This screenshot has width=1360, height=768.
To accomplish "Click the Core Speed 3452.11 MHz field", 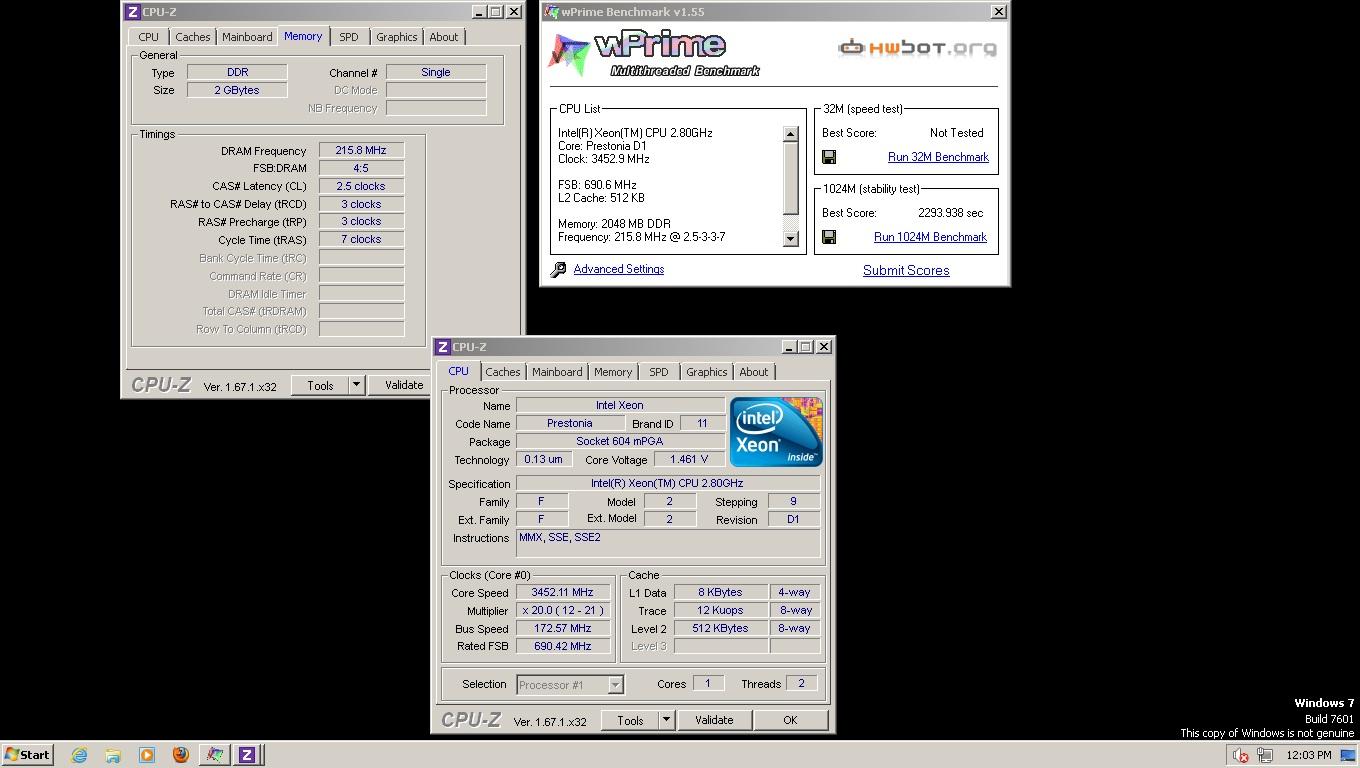I will [x=563, y=592].
